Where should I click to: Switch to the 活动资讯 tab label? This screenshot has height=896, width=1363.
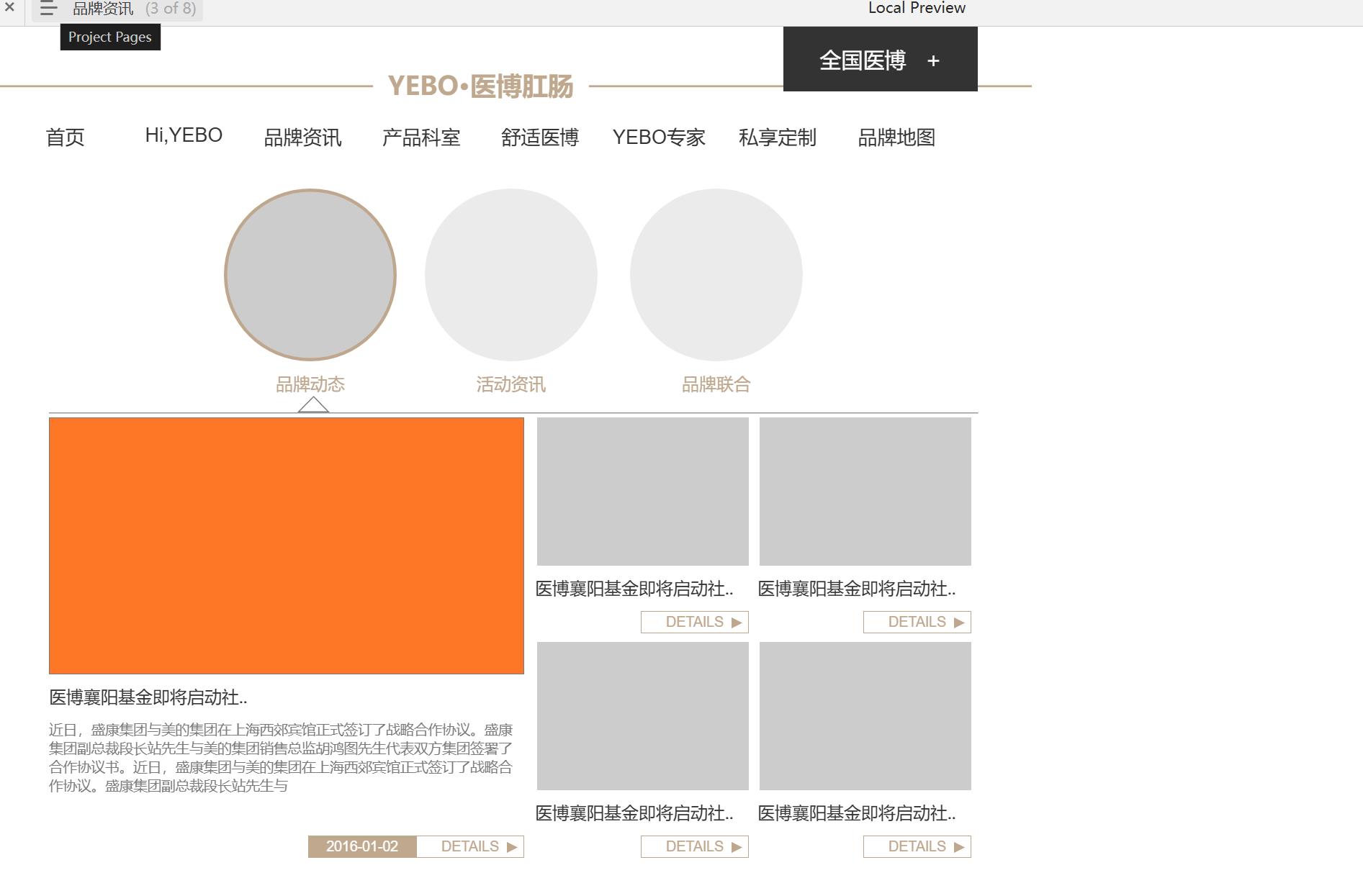(x=511, y=384)
